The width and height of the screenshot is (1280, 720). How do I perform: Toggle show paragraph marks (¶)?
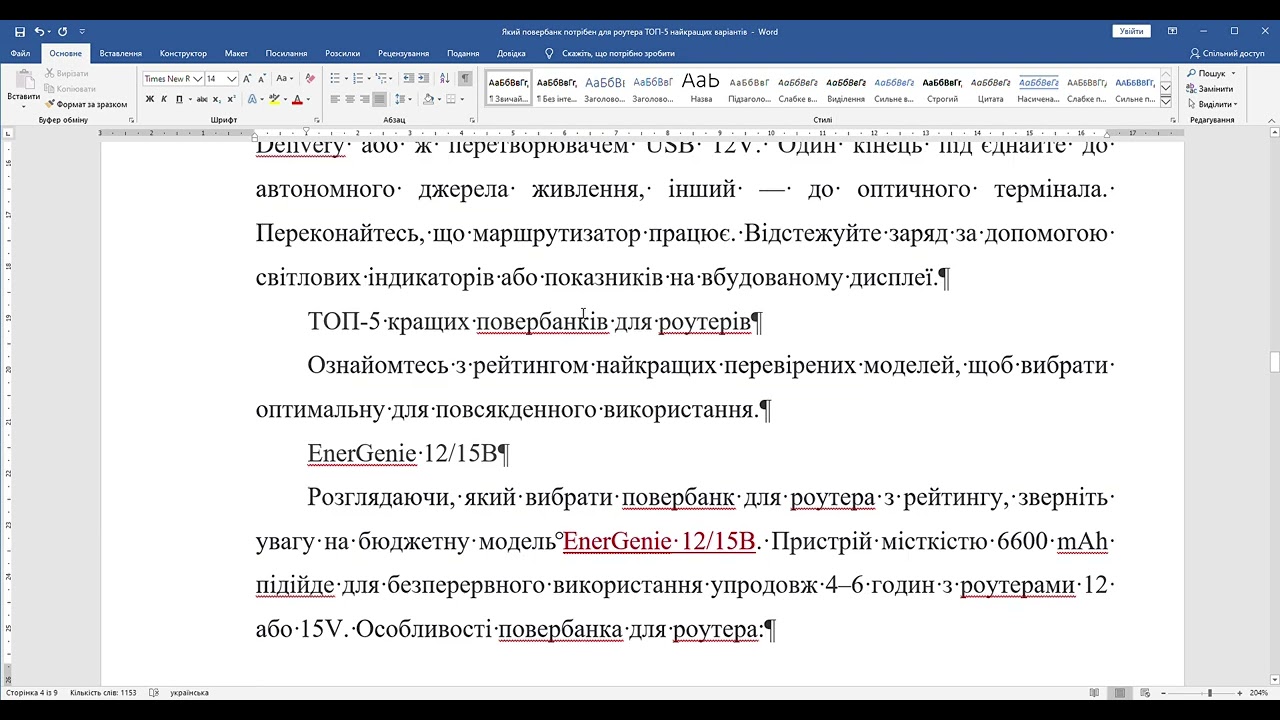[465, 79]
